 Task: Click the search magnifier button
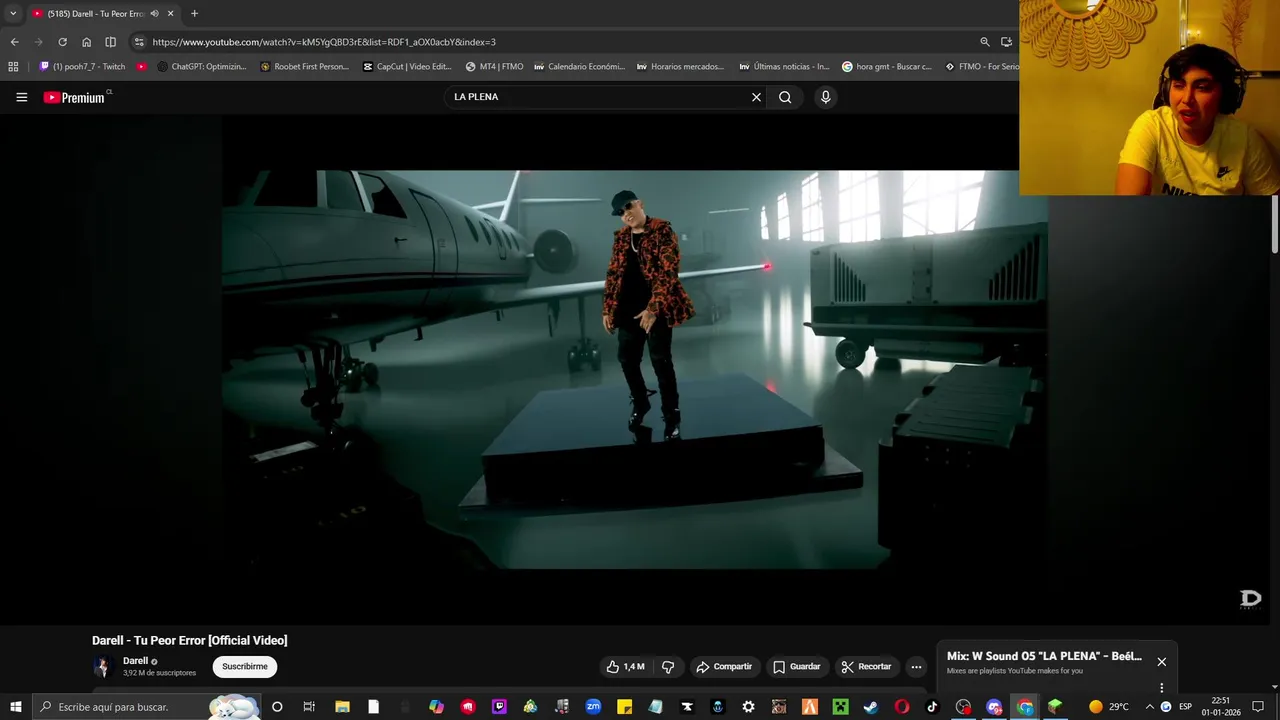(785, 97)
